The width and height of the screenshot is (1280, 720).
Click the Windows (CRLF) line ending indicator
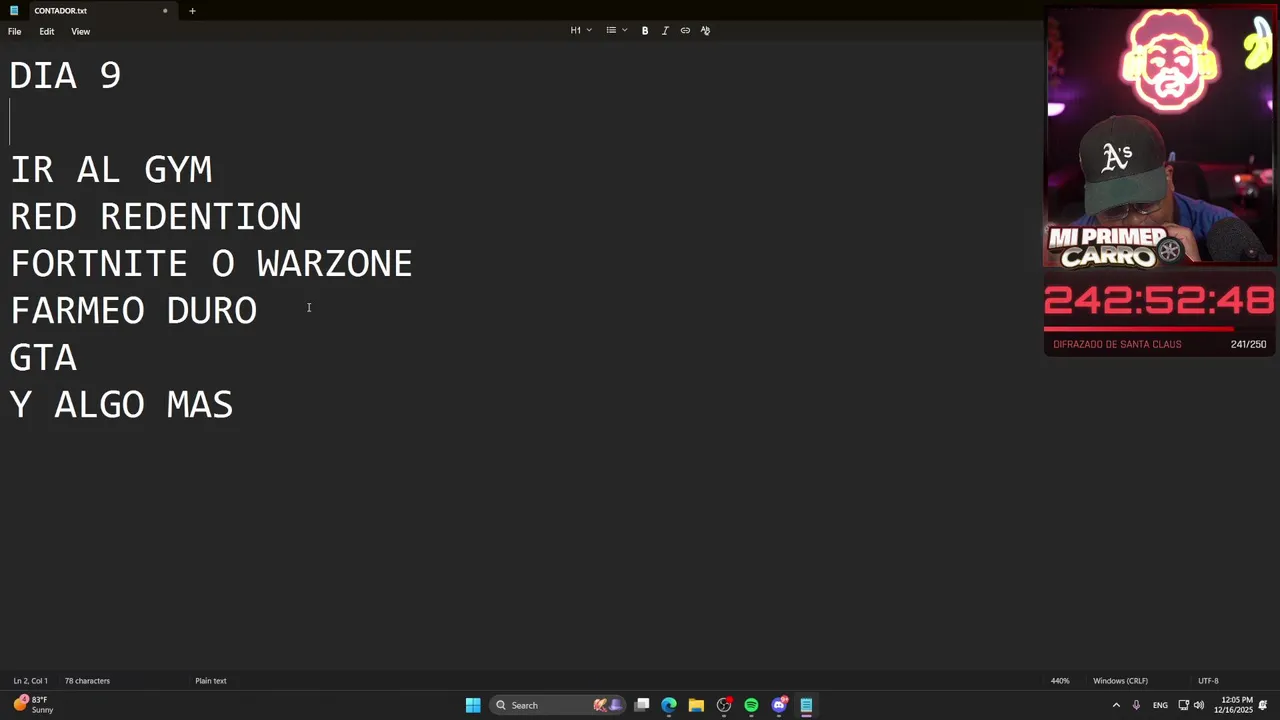click(x=1120, y=681)
